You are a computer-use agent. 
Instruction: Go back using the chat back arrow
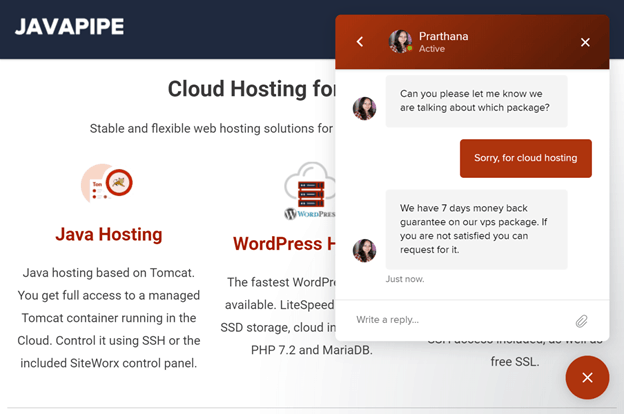pyautogui.click(x=360, y=41)
